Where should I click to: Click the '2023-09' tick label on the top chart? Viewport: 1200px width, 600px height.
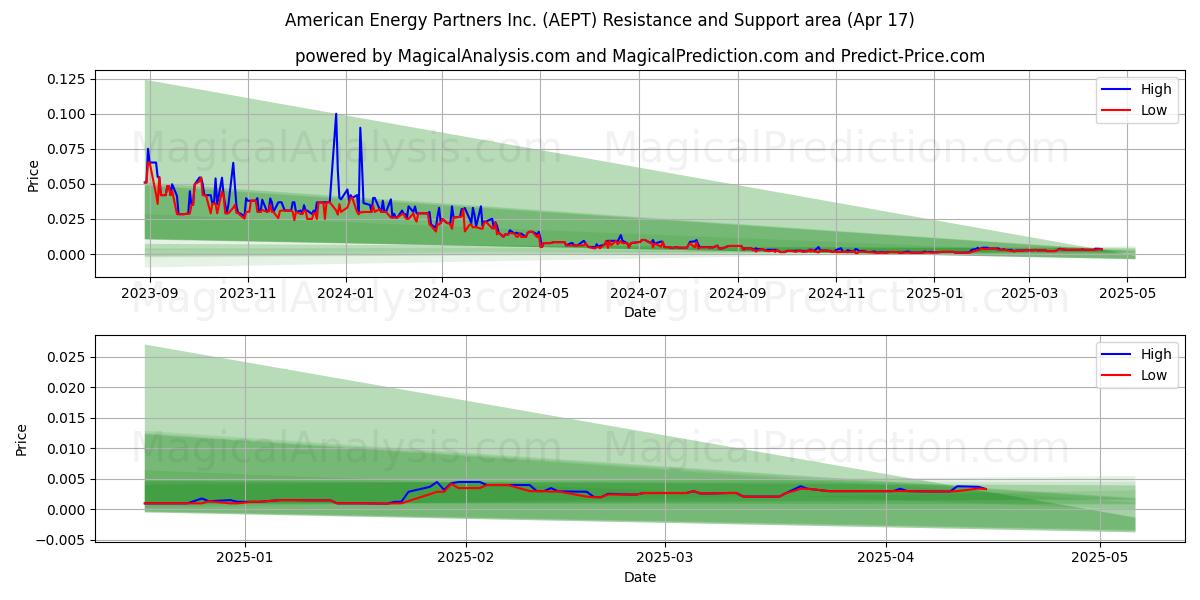(150, 293)
